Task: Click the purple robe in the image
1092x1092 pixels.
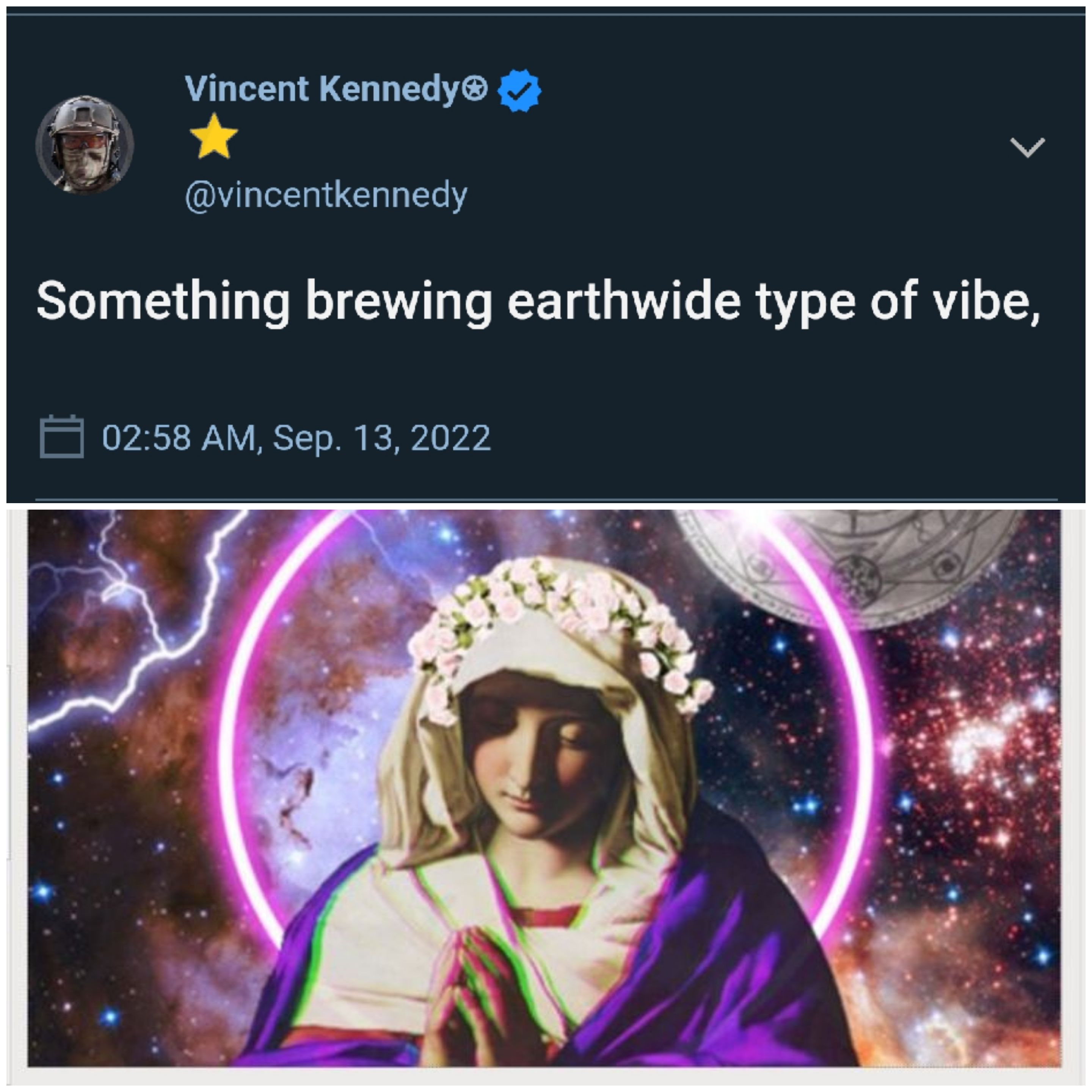Action: (x=735, y=972)
